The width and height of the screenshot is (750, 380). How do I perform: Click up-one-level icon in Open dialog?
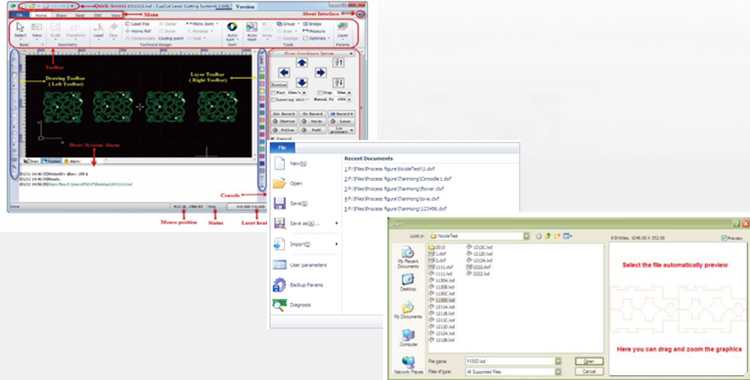[548, 236]
